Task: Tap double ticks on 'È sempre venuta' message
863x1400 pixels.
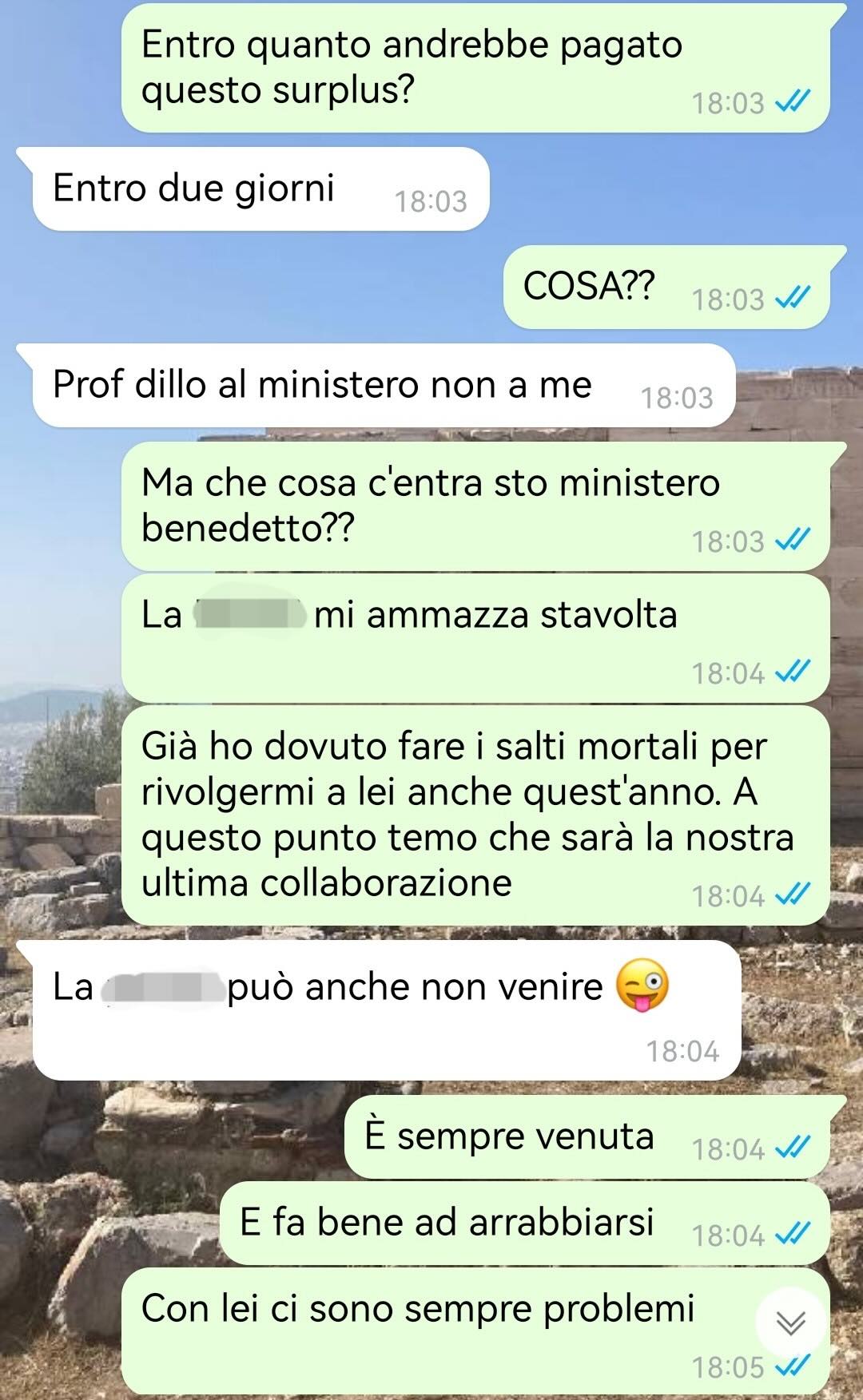Action: (793, 1148)
